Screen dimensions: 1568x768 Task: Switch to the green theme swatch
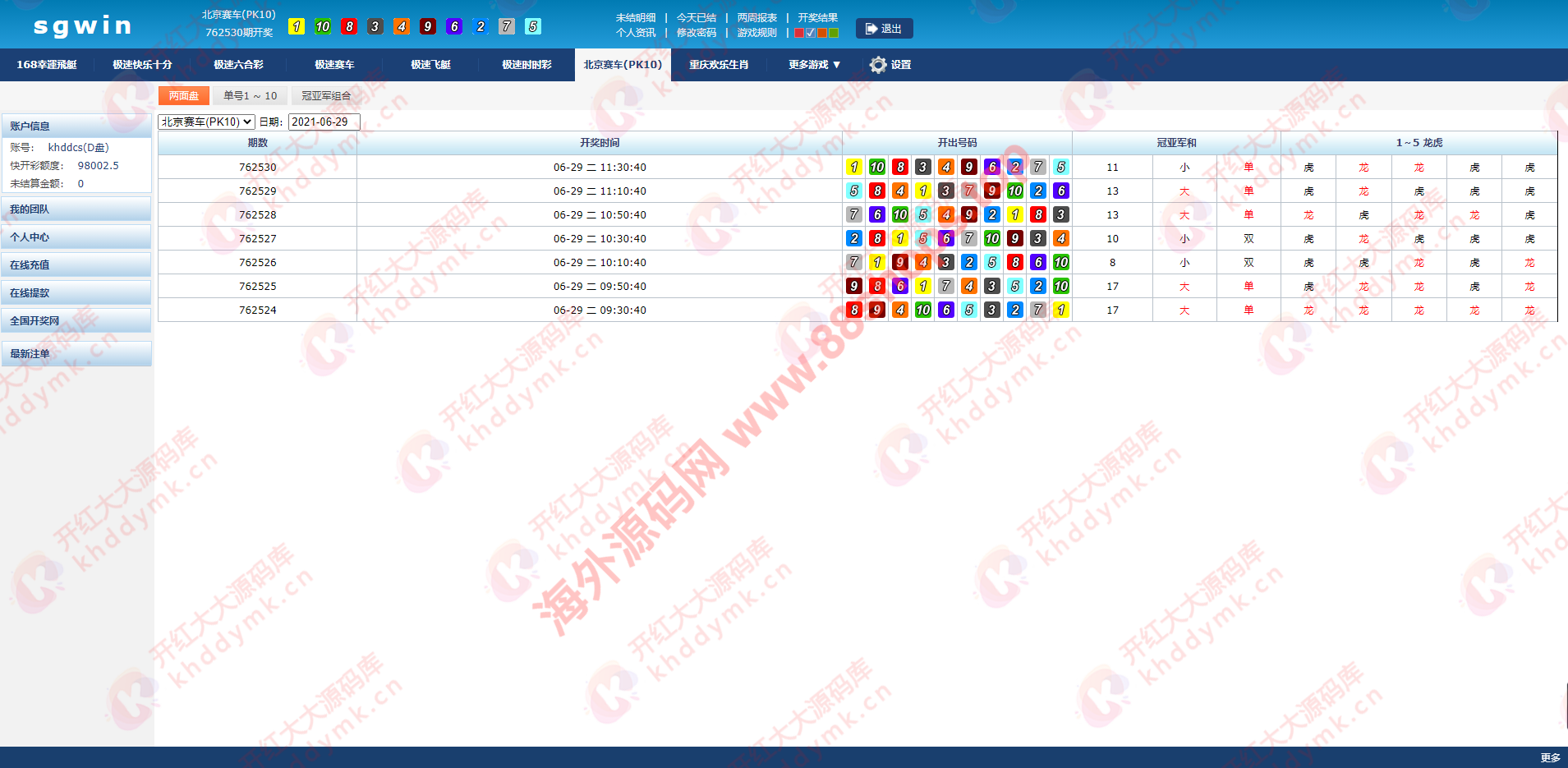[x=834, y=33]
